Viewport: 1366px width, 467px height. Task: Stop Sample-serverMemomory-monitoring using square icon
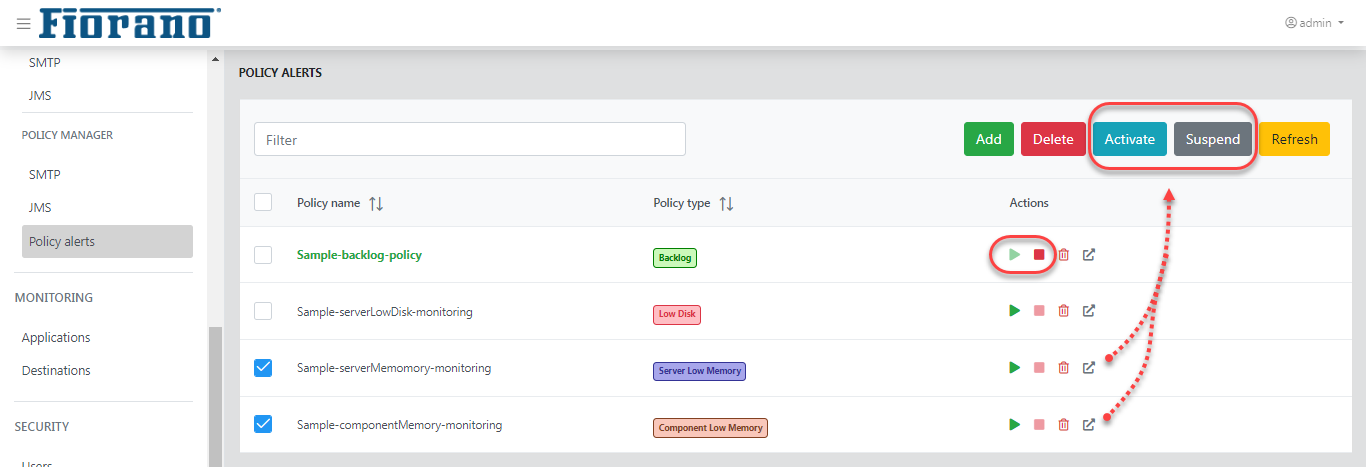[x=1039, y=368]
